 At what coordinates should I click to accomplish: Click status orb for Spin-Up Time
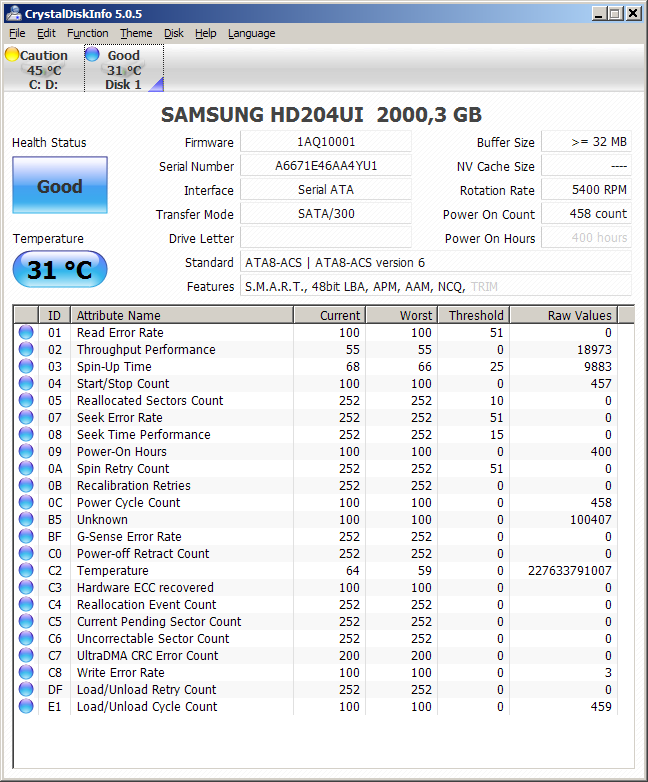pyautogui.click(x=26, y=366)
